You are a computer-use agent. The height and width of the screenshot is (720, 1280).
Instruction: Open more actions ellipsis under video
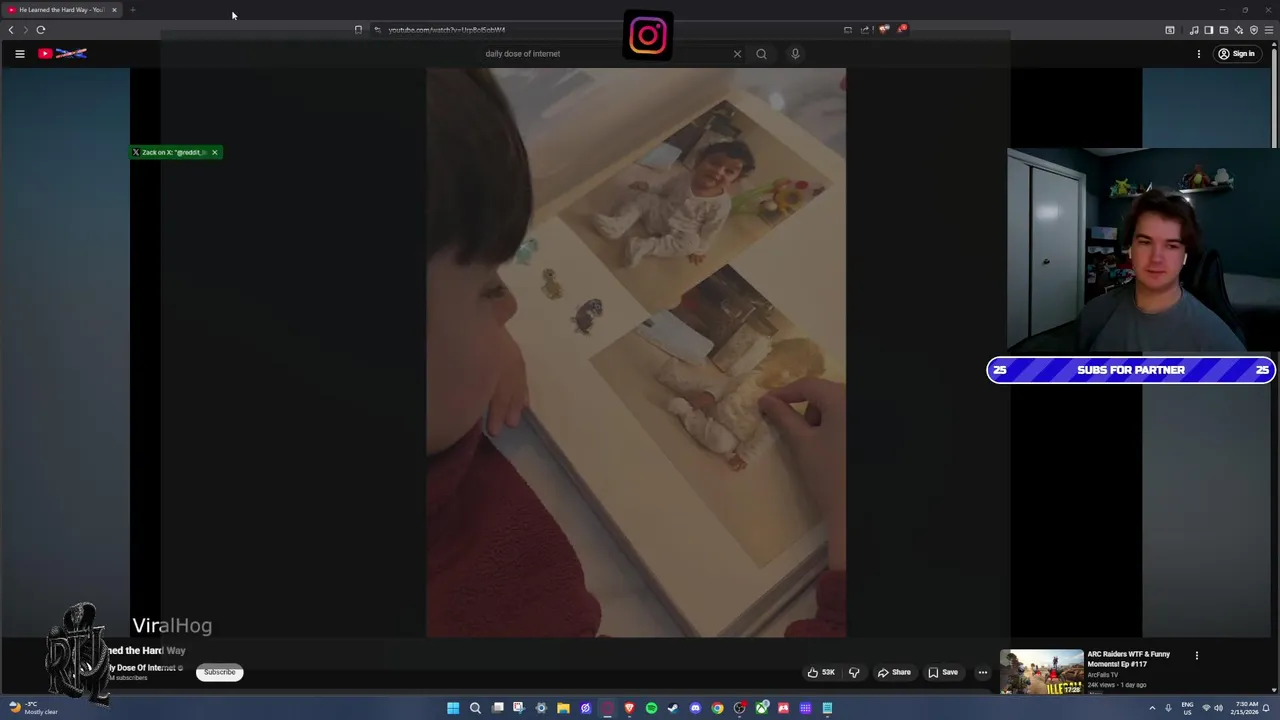982,672
